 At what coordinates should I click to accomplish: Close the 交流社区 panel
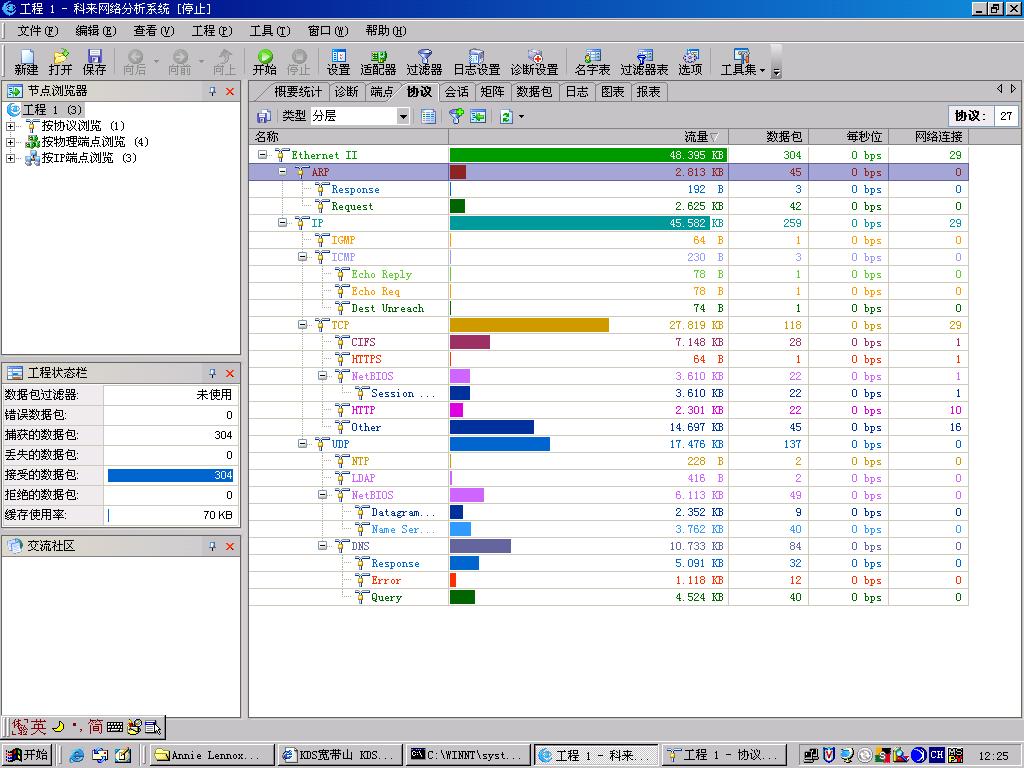(x=230, y=546)
